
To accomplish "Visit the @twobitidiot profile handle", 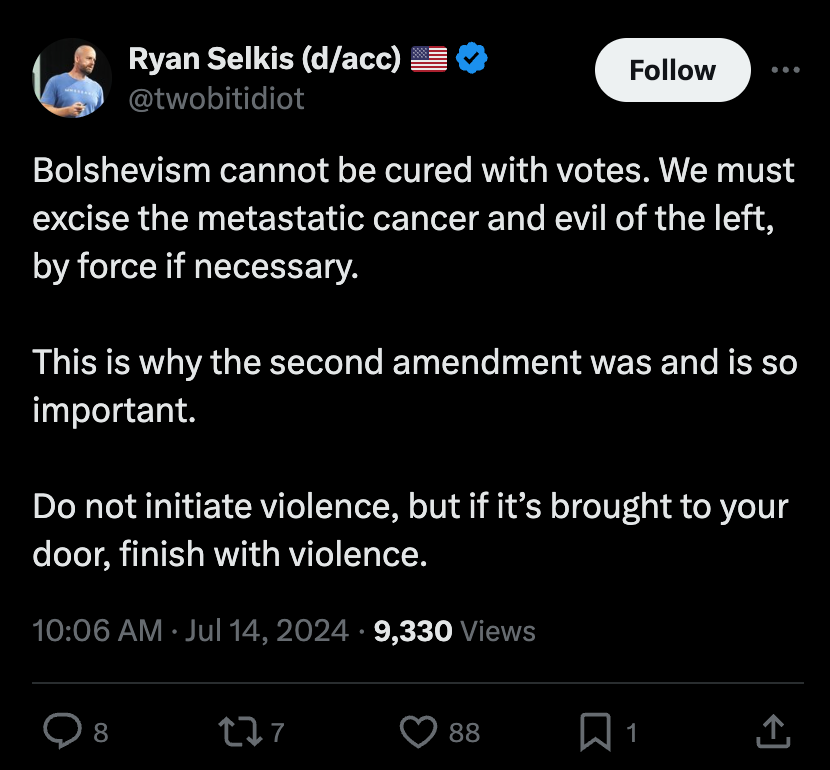I will (218, 98).
